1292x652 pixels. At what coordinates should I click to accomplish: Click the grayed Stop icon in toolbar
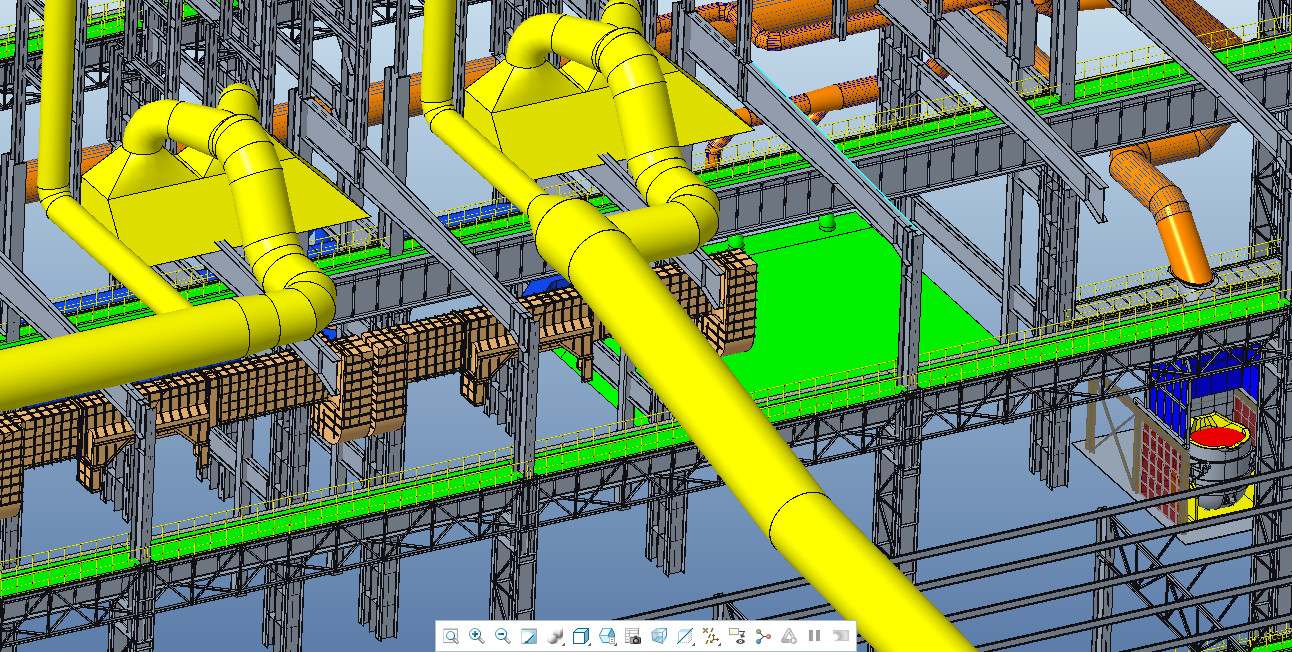(x=840, y=636)
